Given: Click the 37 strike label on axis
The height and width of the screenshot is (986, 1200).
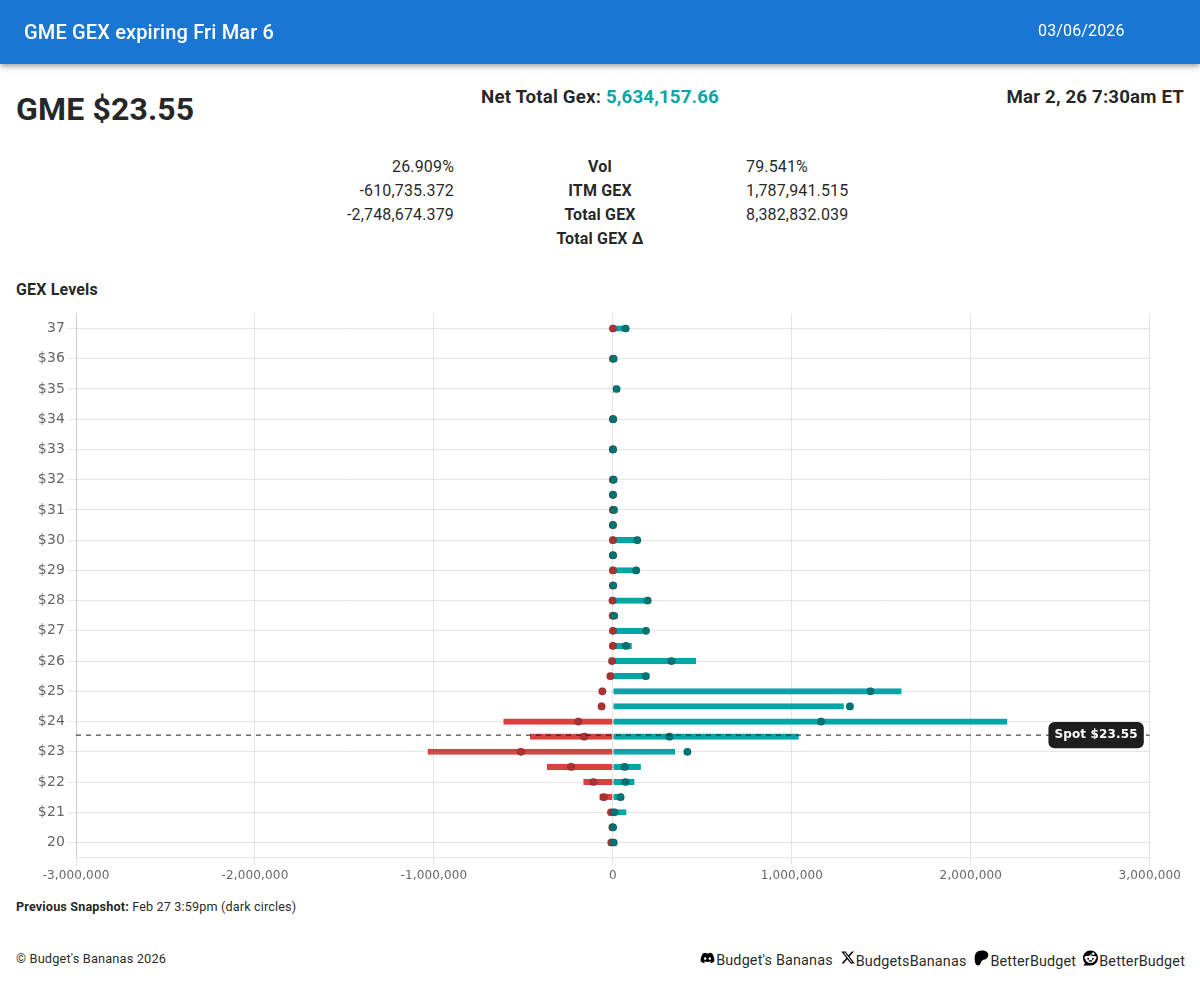Looking at the screenshot, I should 55,327.
